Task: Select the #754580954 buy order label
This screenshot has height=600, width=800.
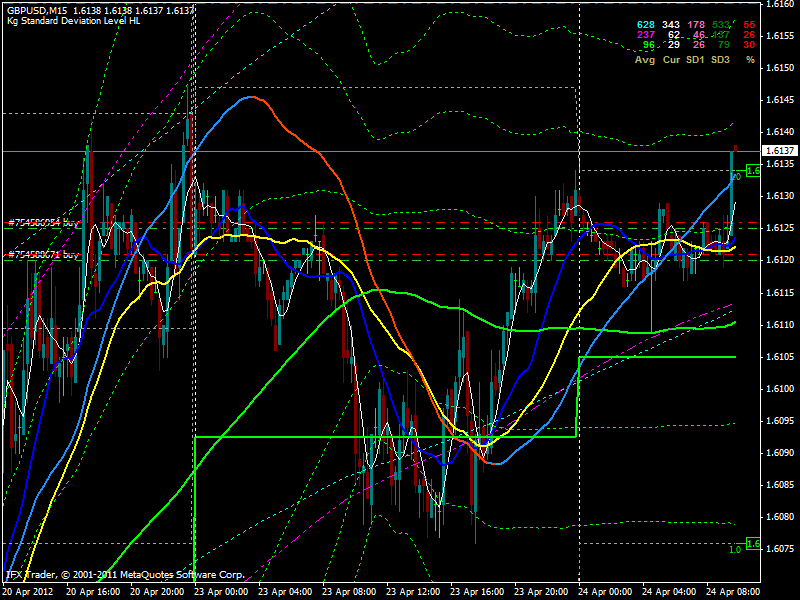Action: tap(44, 223)
